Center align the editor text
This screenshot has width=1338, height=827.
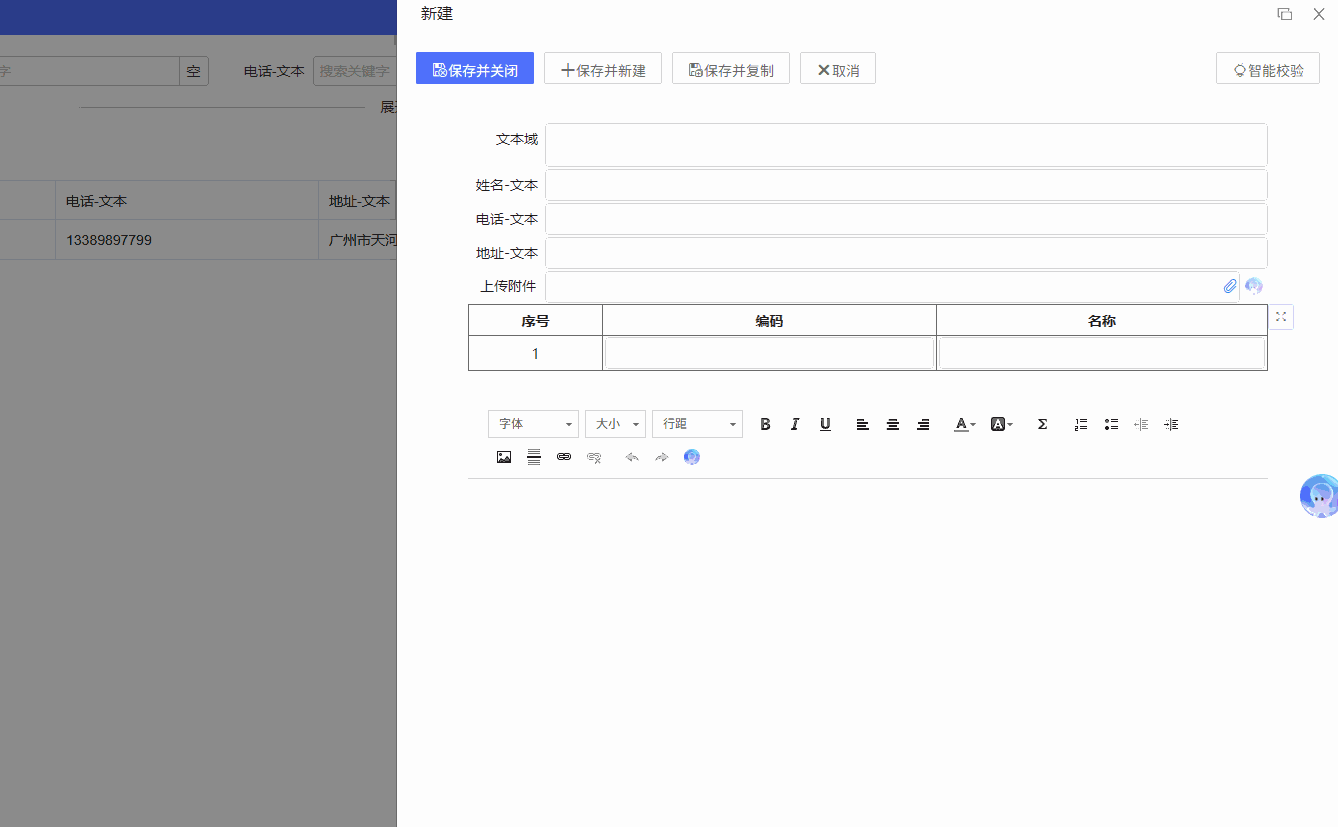(x=893, y=424)
